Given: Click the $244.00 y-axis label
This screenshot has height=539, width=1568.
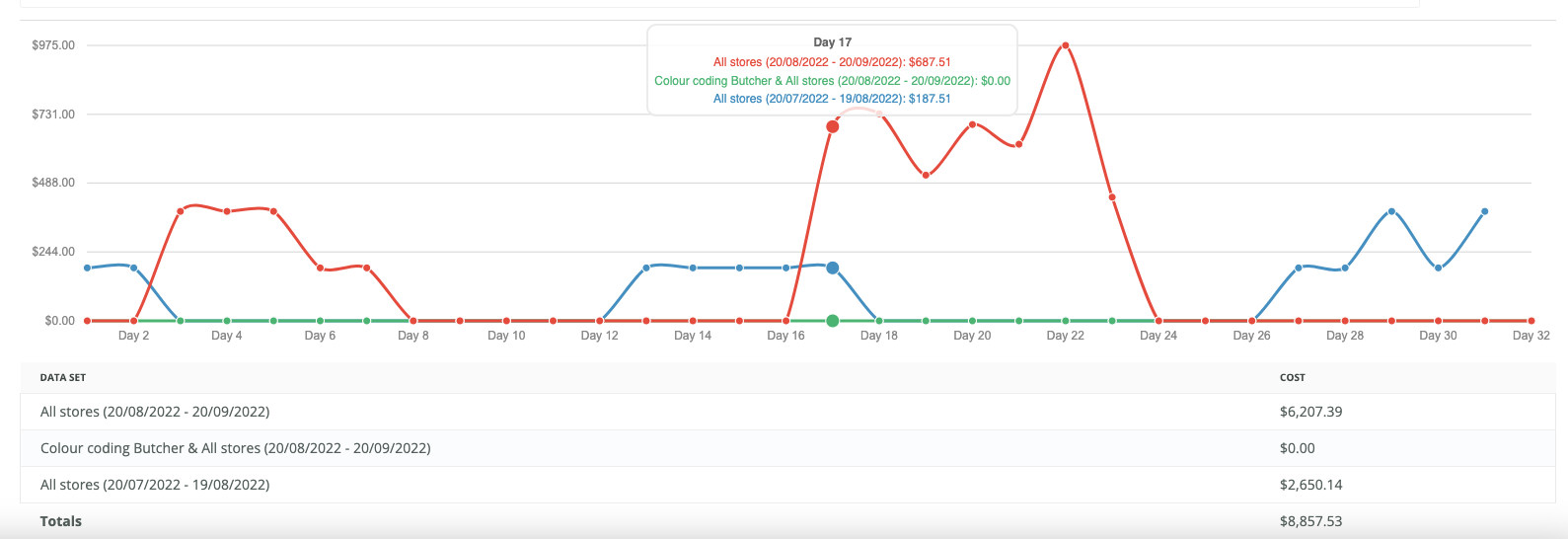Looking at the screenshot, I should click(x=53, y=252).
